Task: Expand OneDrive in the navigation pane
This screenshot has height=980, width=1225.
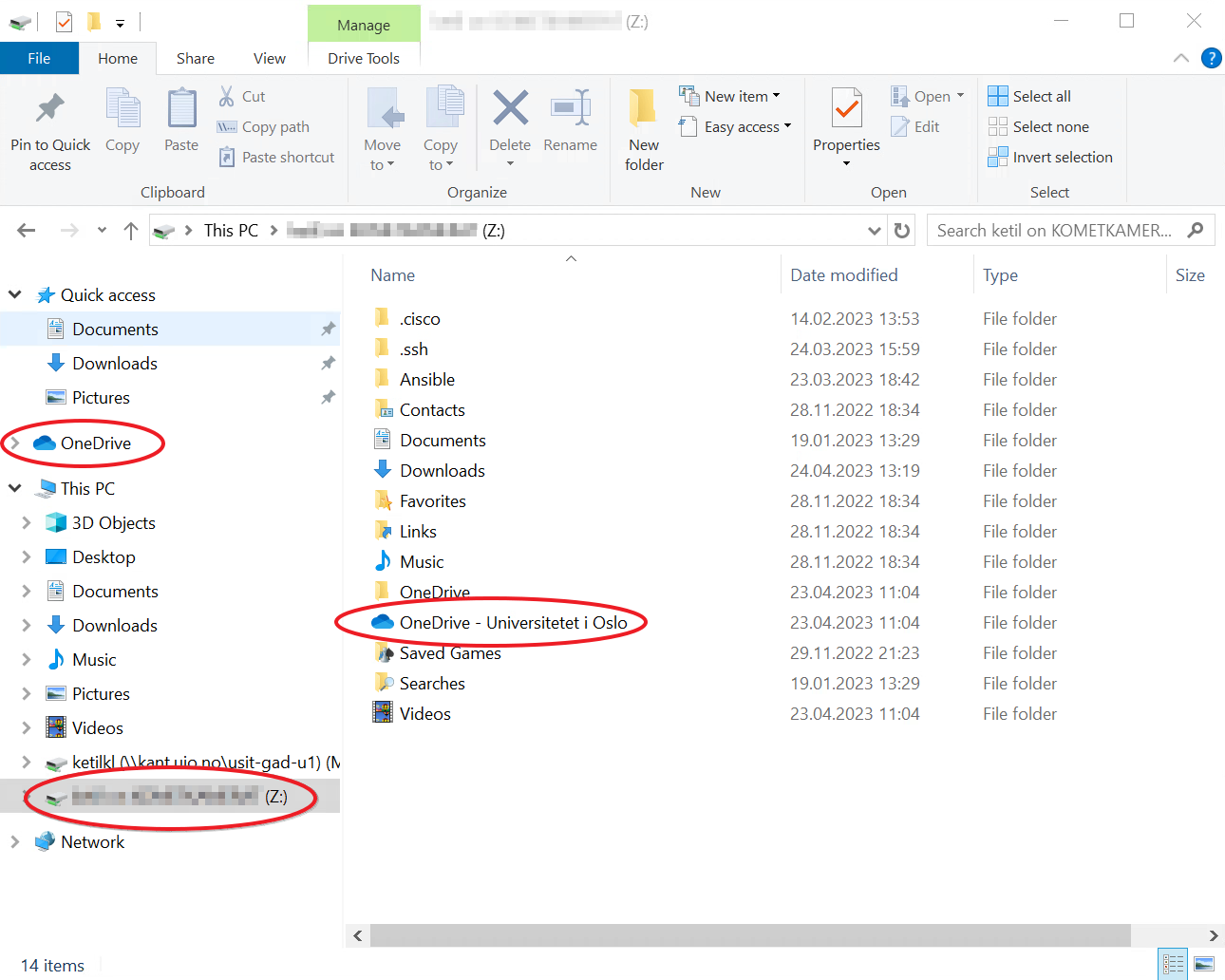Action: (x=14, y=443)
